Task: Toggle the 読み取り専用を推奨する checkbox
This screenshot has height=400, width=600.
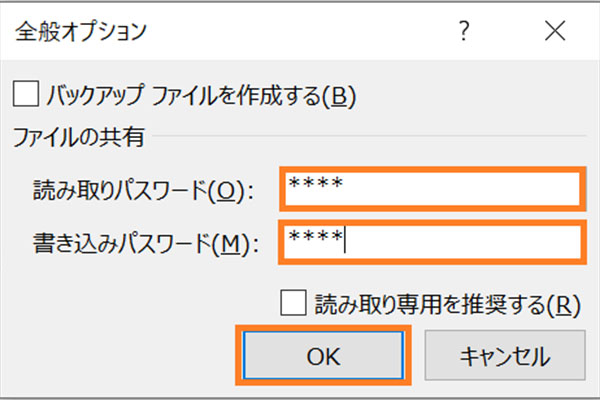Action: tap(293, 304)
